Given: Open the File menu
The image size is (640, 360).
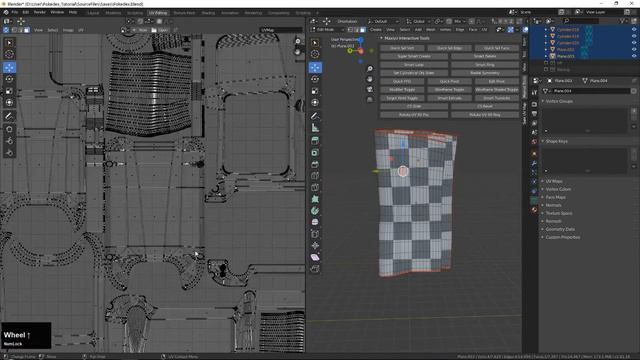Looking at the screenshot, I should pyautogui.click(x=15, y=12).
